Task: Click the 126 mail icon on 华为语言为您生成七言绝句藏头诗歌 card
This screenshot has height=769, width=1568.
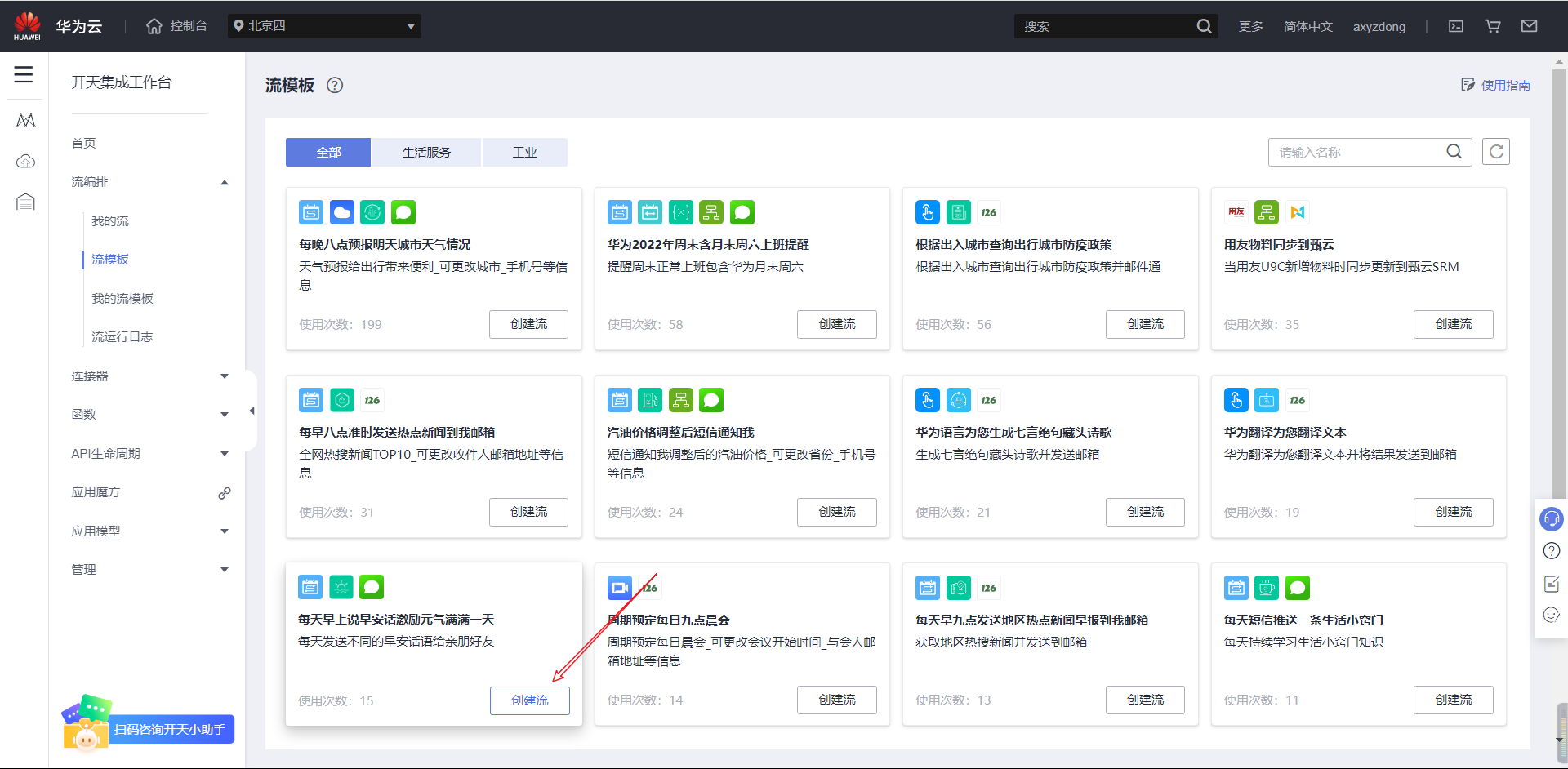Action: [x=989, y=400]
